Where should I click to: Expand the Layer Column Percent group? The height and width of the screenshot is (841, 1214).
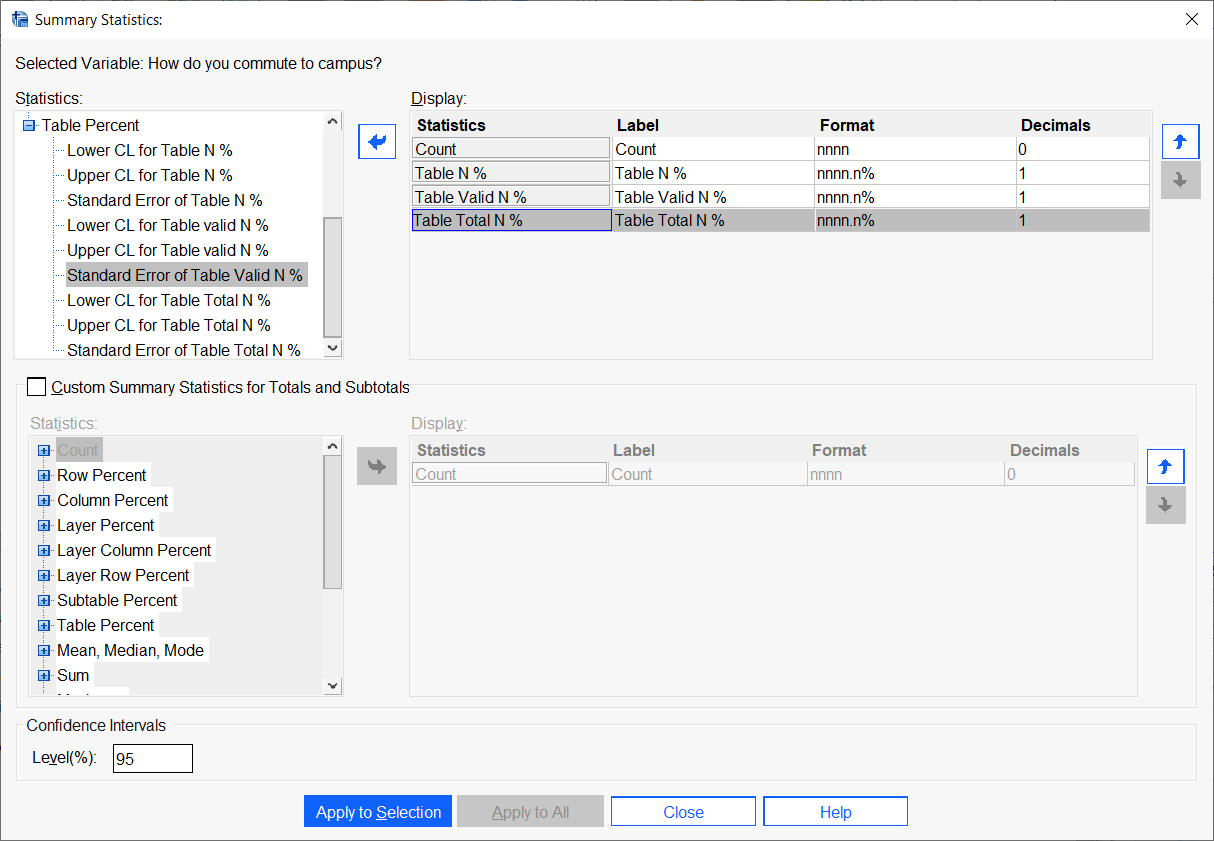pos(42,550)
